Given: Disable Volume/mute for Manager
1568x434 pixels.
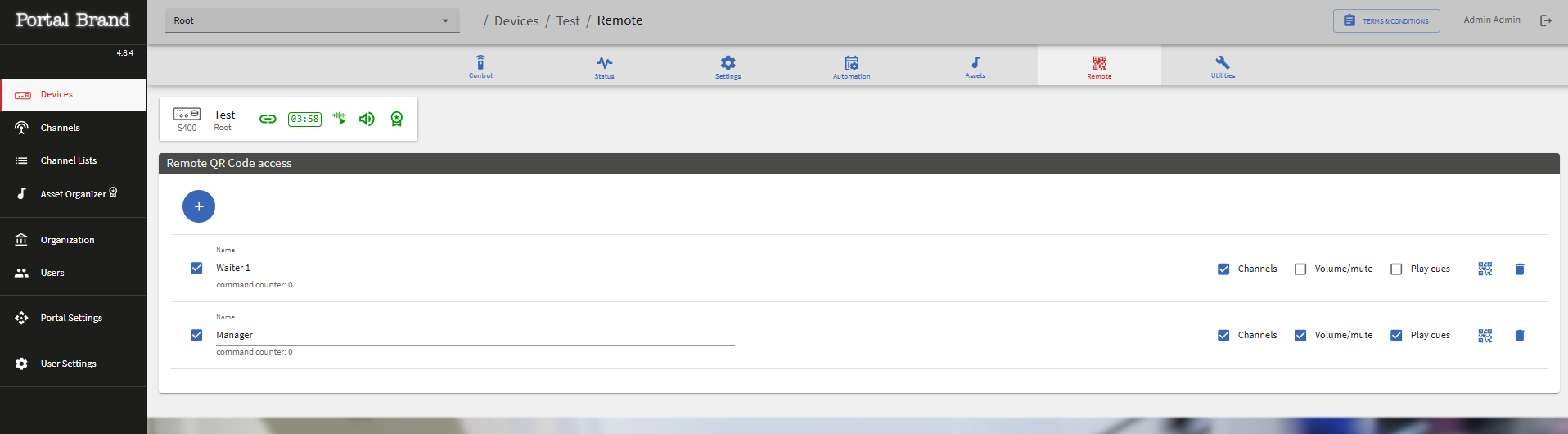Looking at the screenshot, I should [x=1300, y=335].
